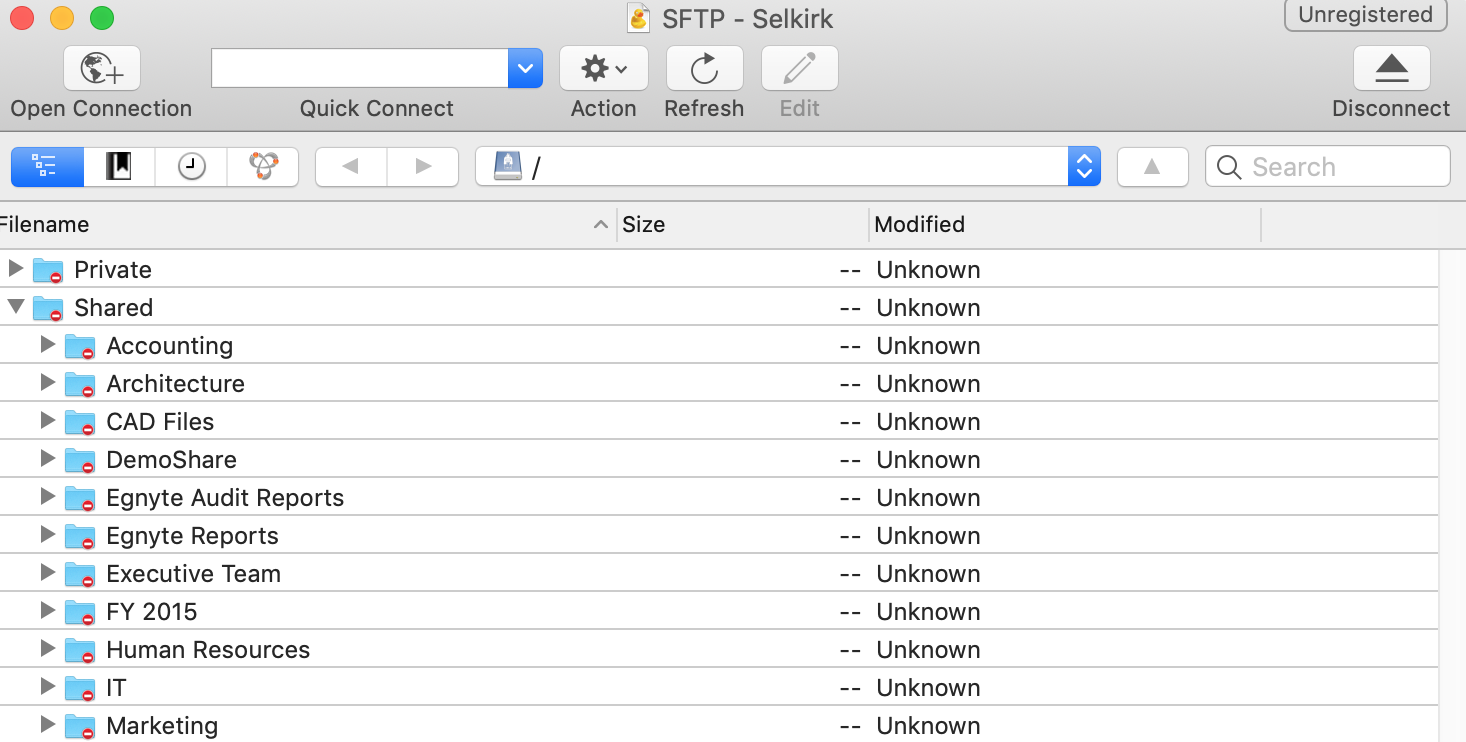Collapse the Shared folder
This screenshot has width=1466, height=742.
coord(15,306)
